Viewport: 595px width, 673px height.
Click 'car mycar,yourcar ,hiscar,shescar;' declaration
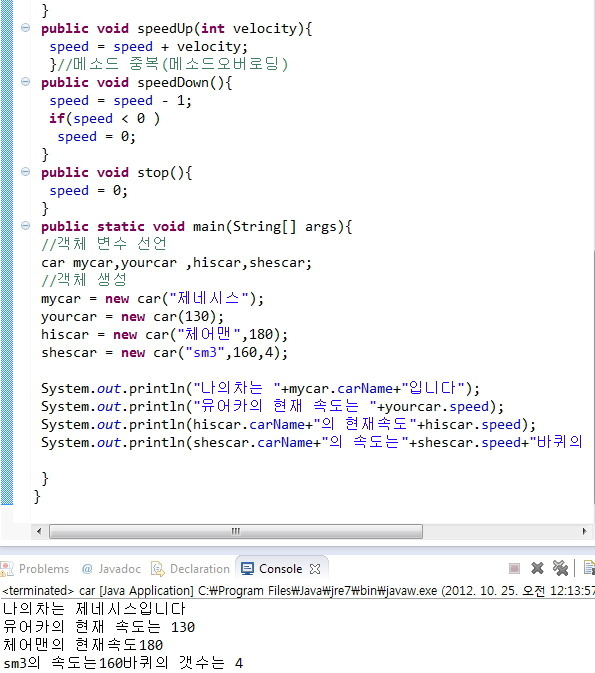176,262
